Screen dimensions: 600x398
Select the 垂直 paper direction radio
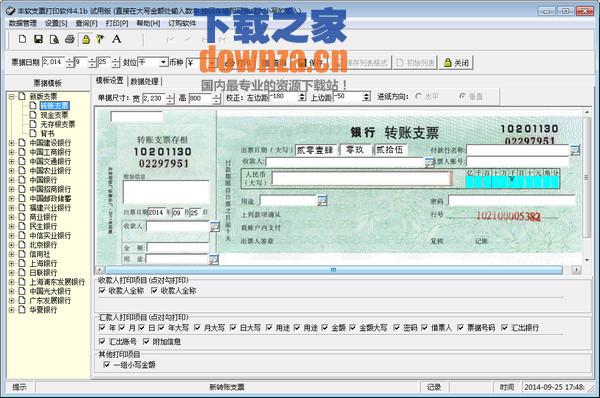(462, 96)
